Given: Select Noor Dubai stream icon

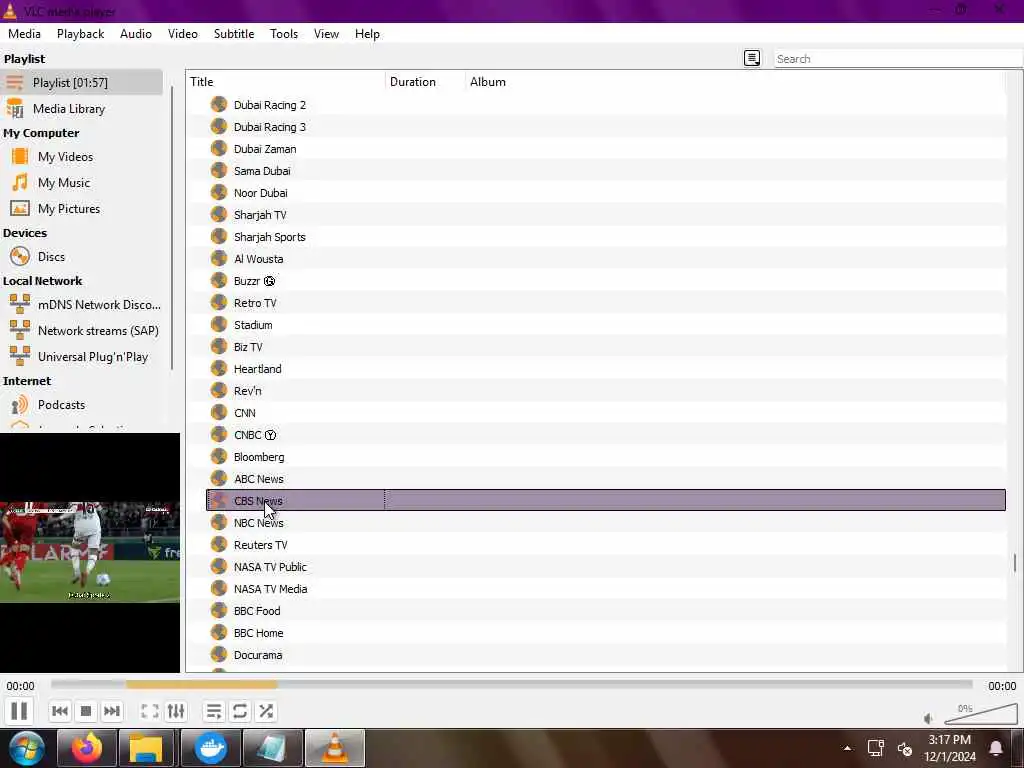Looking at the screenshot, I should click(219, 193).
